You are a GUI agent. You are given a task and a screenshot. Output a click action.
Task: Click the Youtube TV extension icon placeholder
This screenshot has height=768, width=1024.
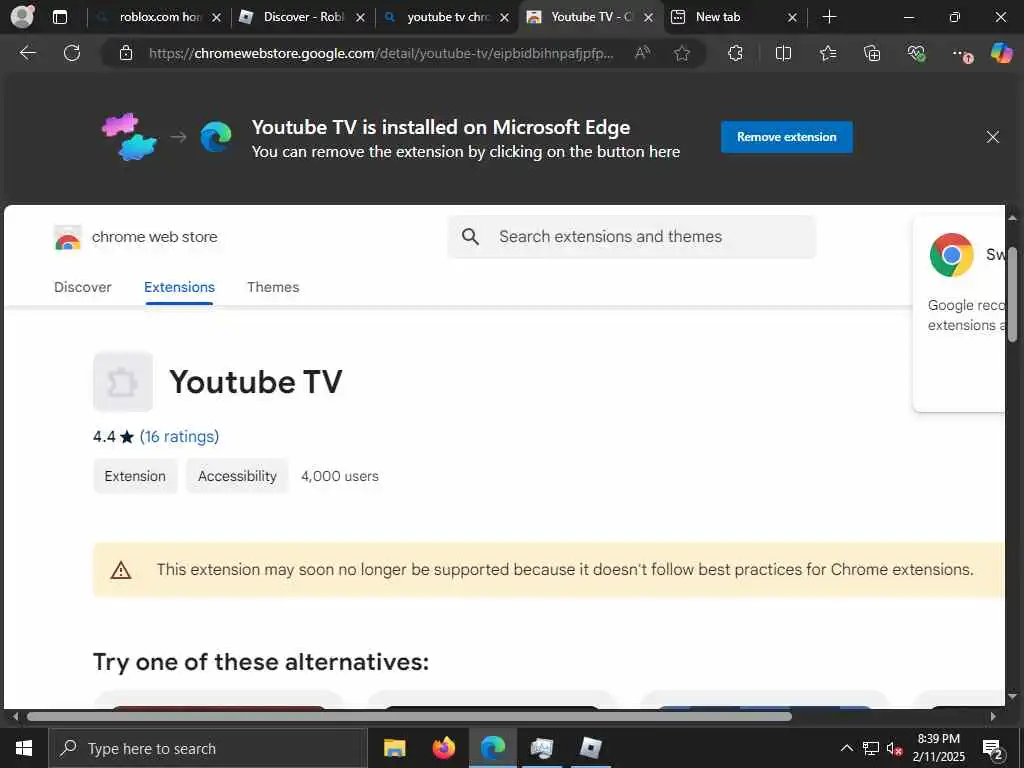click(123, 381)
